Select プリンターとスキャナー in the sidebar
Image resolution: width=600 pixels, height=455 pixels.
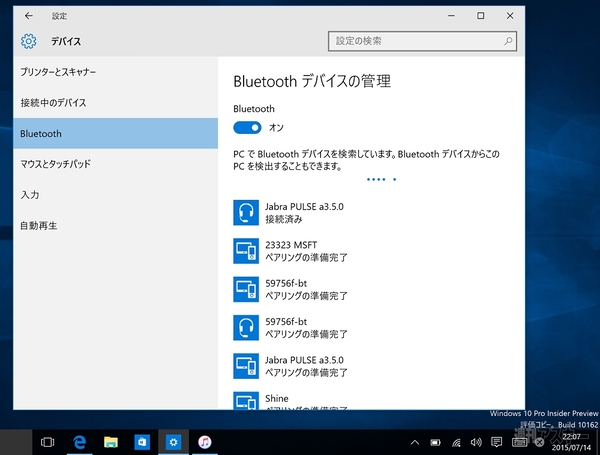click(116, 72)
